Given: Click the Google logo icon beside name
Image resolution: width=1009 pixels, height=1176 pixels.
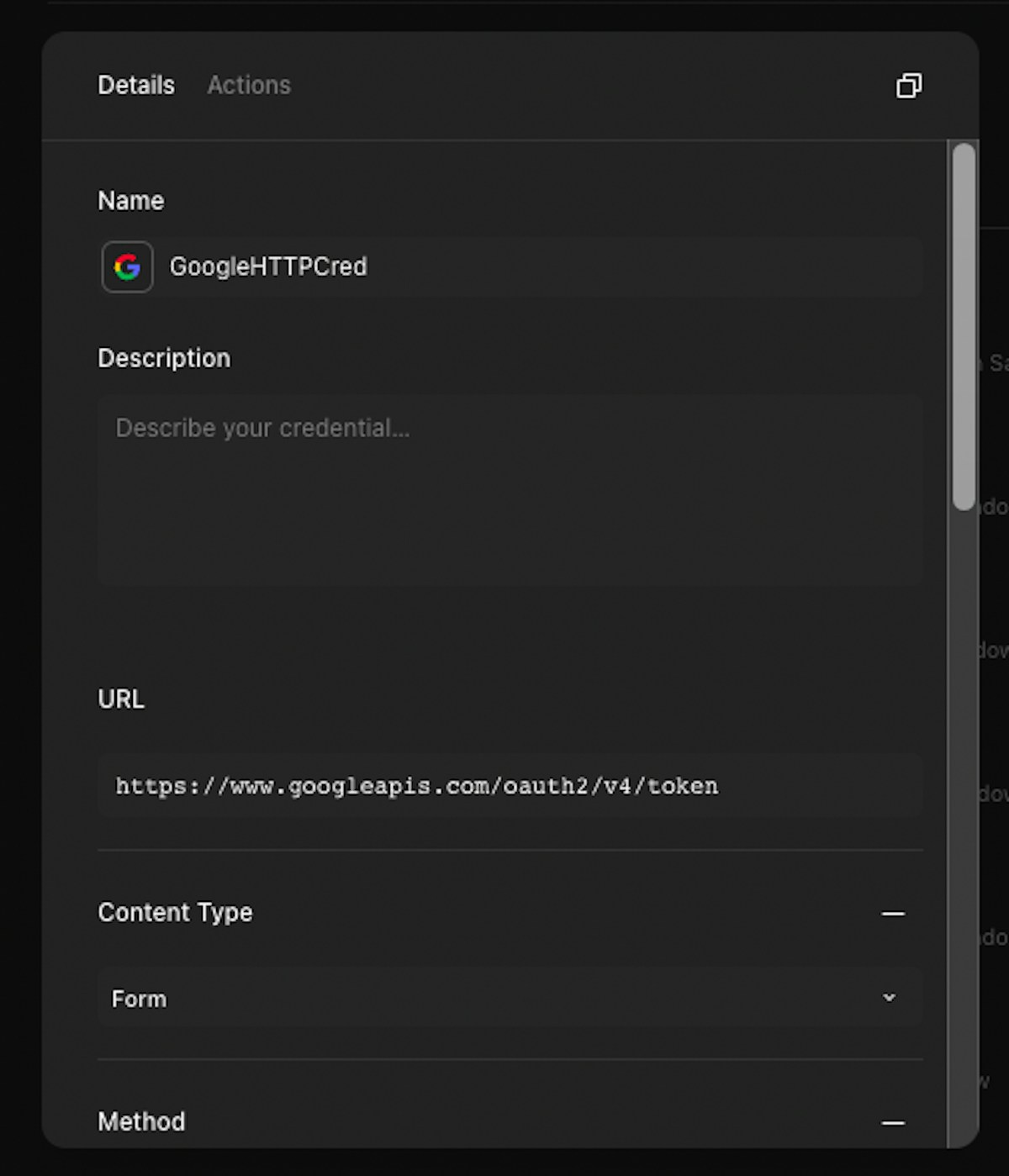Looking at the screenshot, I should coord(127,267).
